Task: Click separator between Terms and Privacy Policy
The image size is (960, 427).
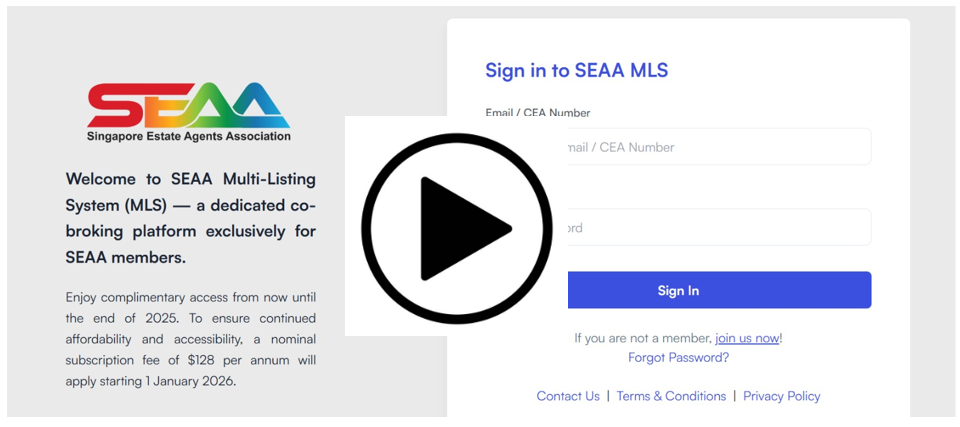Action: [735, 396]
